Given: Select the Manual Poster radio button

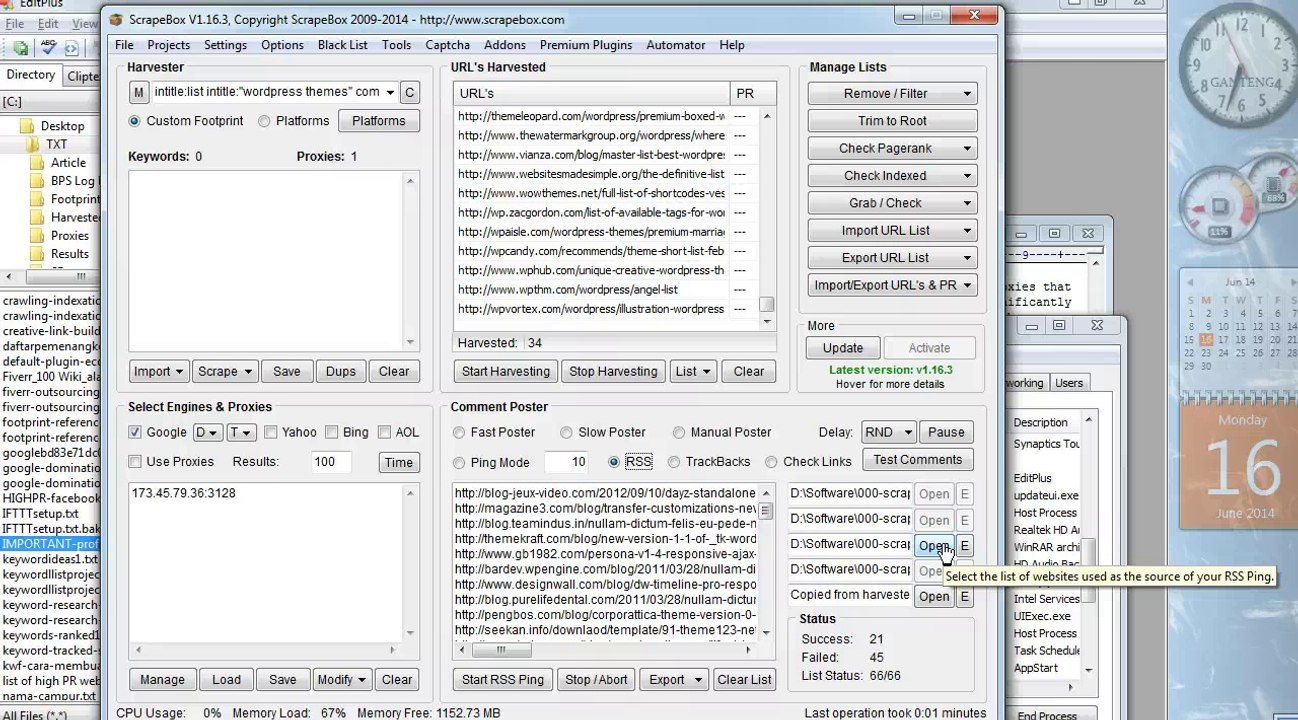Looking at the screenshot, I should (679, 432).
